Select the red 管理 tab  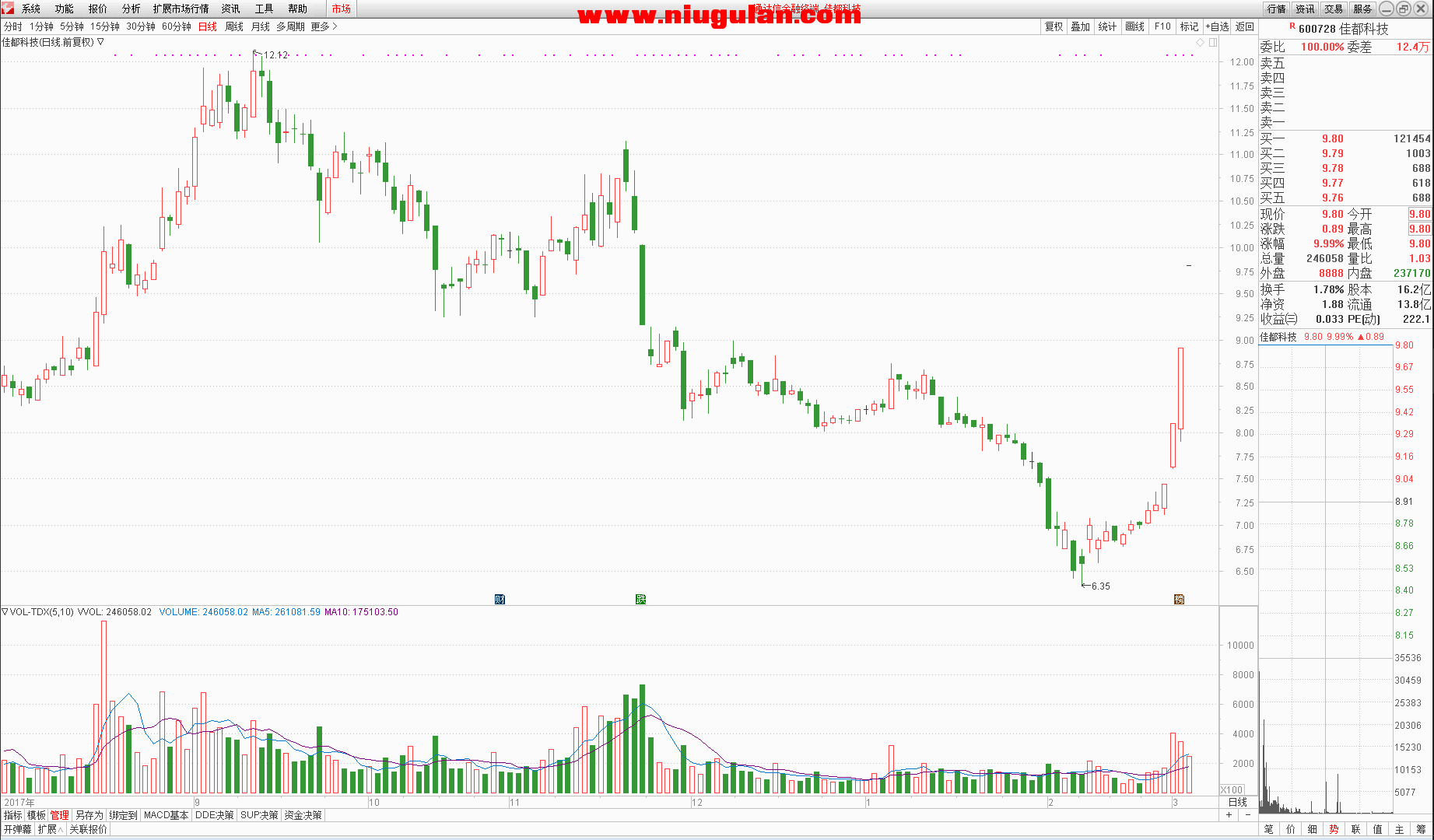tap(60, 815)
